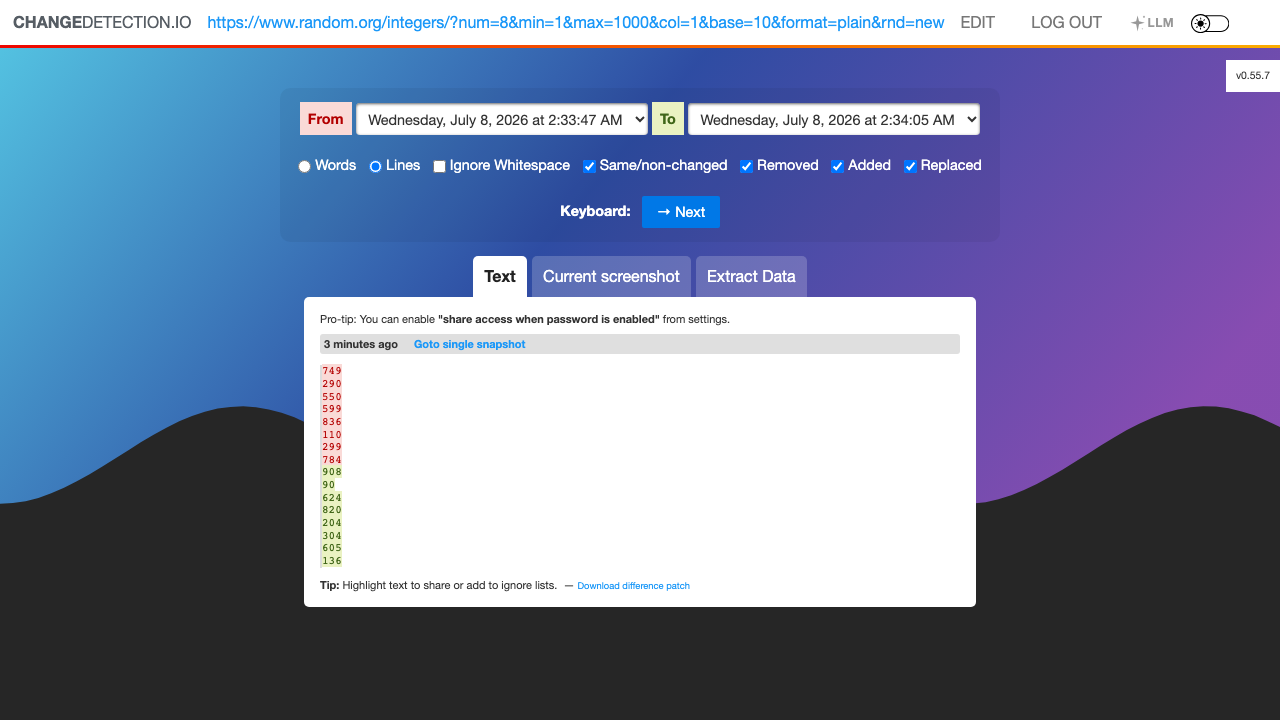1280x720 pixels.
Task: Click LOG OUT in the top bar
Action: tap(1066, 22)
